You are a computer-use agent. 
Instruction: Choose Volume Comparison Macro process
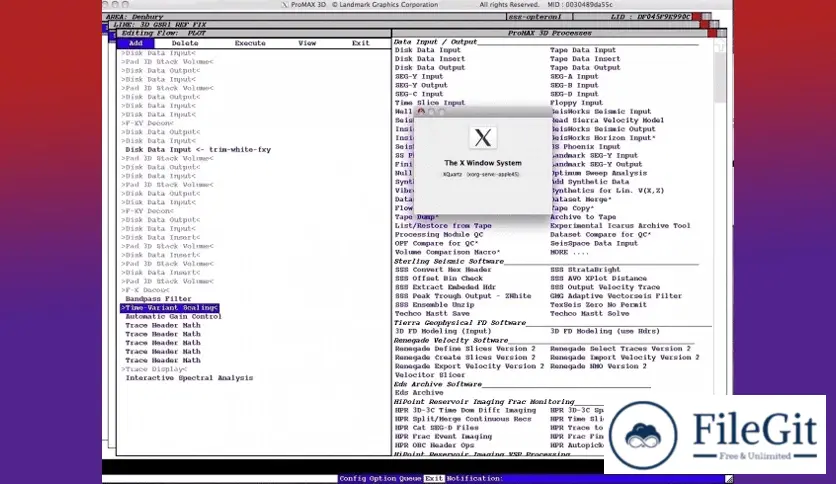click(x=447, y=252)
